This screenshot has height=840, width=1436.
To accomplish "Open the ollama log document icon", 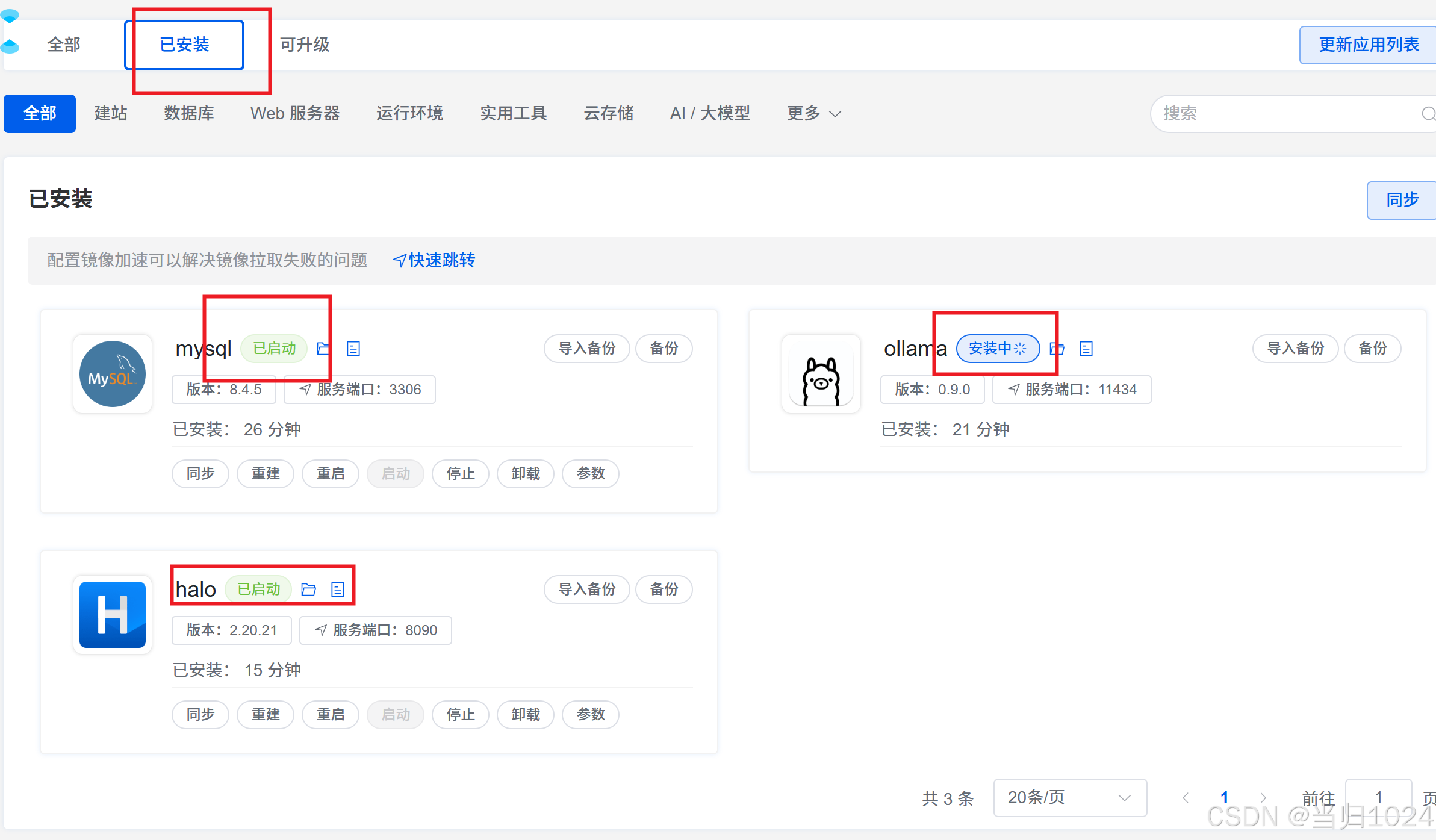I will tap(1086, 349).
